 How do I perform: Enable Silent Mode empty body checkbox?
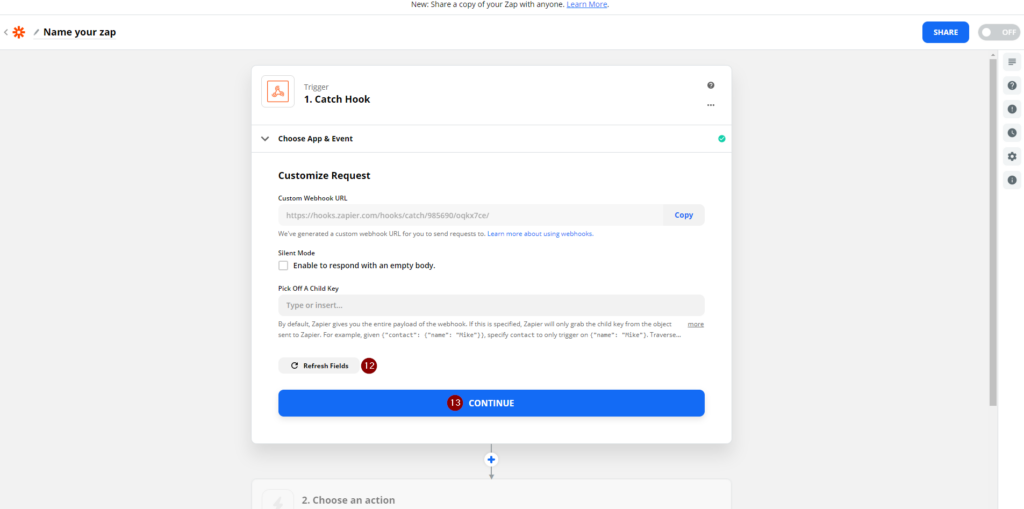pos(283,265)
